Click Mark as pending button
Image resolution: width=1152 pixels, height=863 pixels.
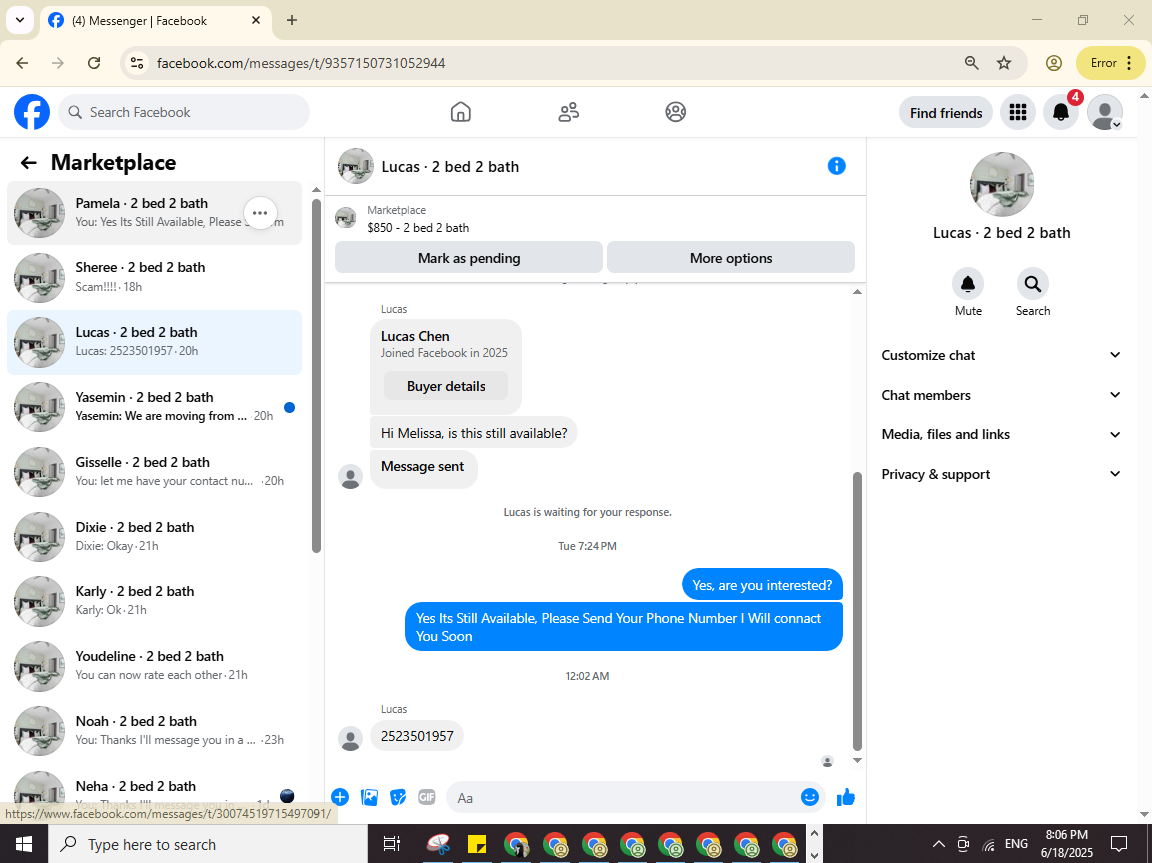pyautogui.click(x=469, y=258)
